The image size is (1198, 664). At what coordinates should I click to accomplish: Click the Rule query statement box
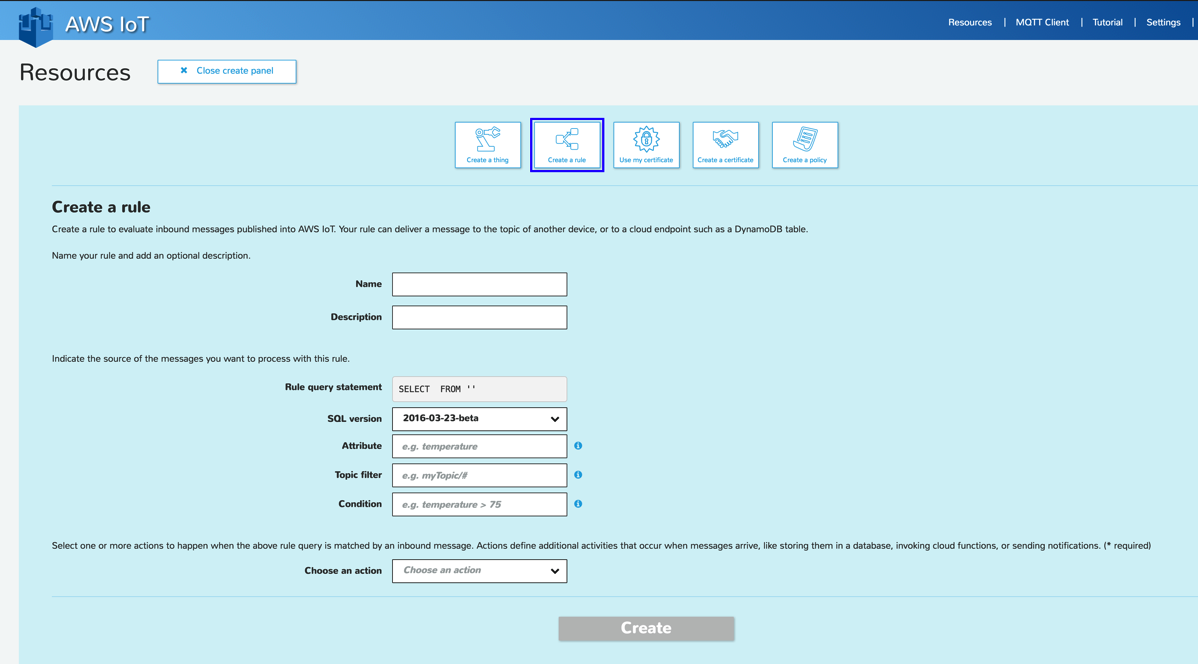pyautogui.click(x=480, y=389)
